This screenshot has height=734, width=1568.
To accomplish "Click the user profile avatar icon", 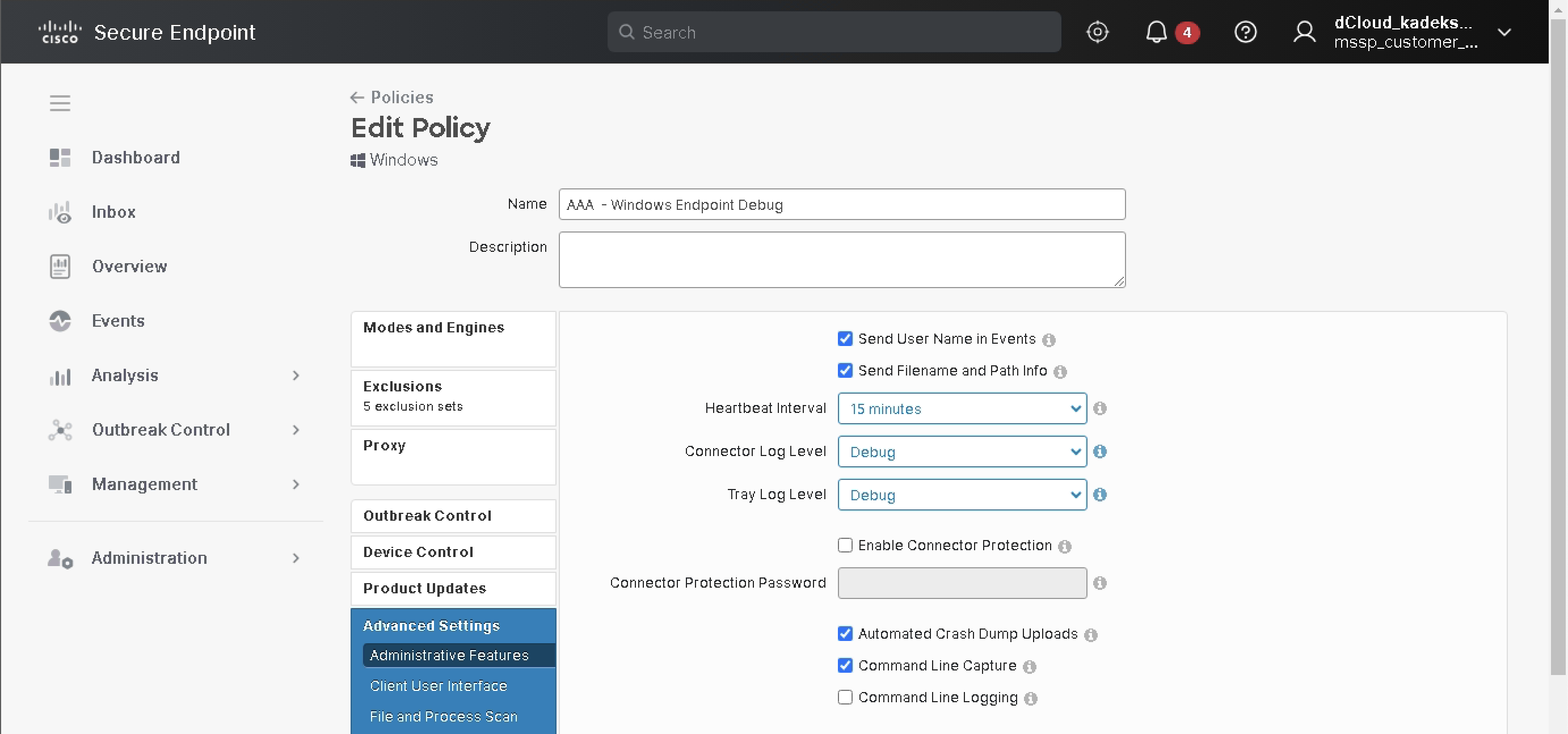I will [1304, 32].
